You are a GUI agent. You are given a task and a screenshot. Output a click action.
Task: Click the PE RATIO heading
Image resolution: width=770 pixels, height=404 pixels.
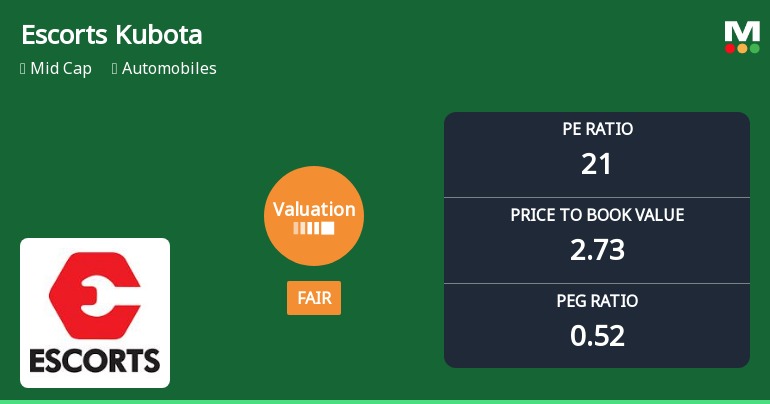coord(597,129)
